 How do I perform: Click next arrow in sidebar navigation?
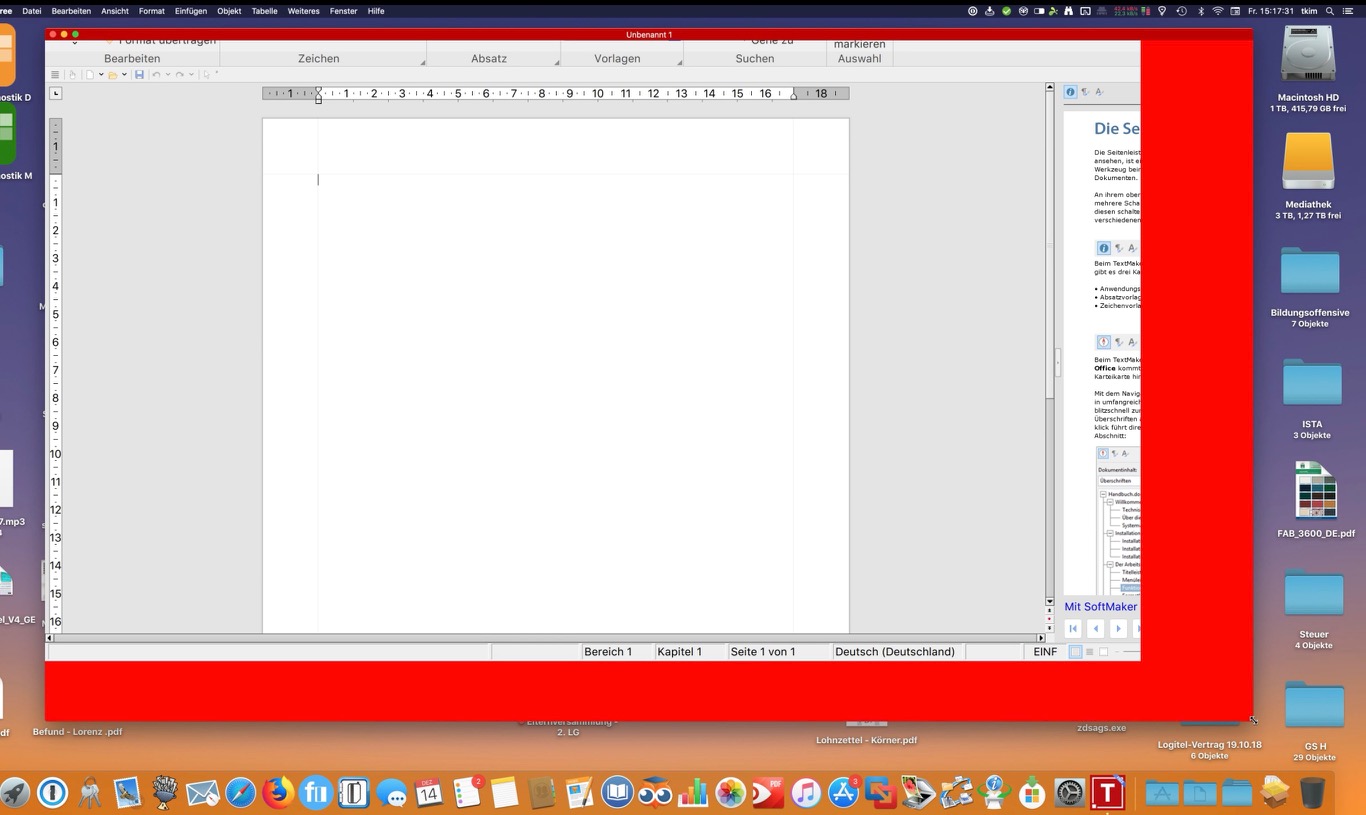1118,629
